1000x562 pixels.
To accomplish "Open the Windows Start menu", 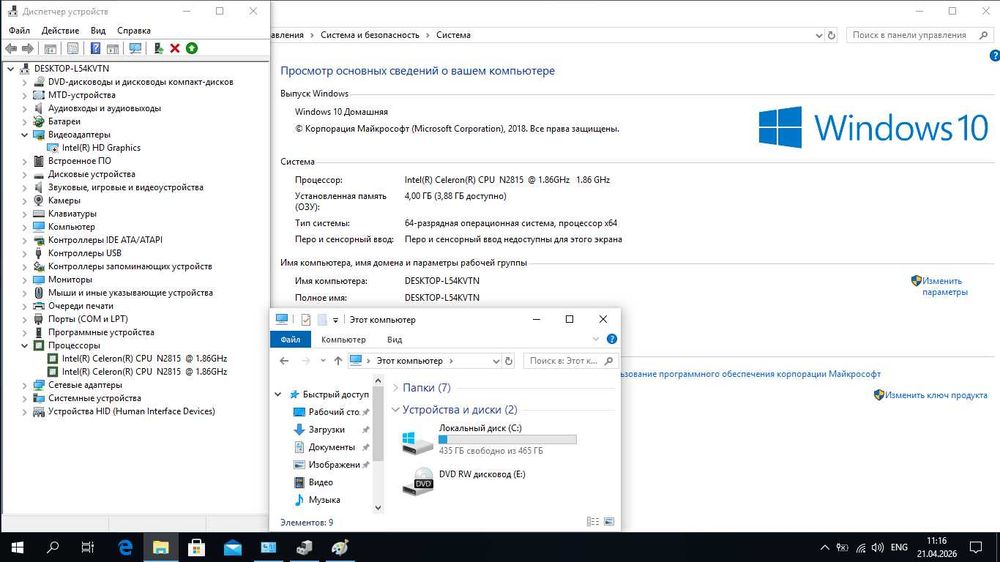I will (17, 547).
